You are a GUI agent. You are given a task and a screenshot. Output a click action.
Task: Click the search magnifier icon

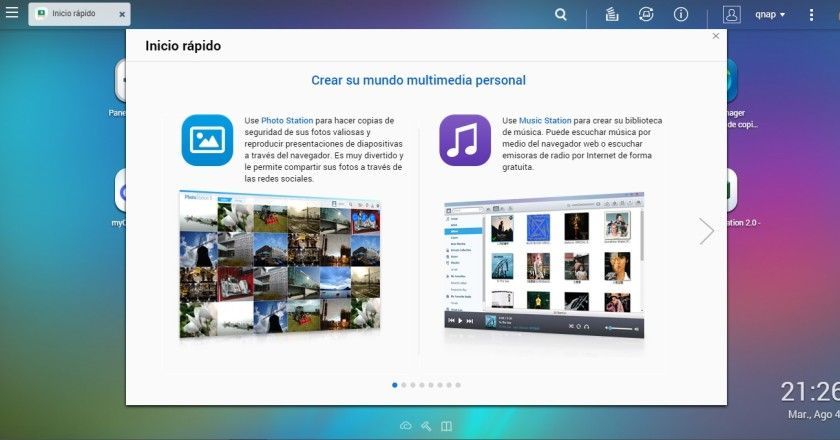click(x=561, y=15)
